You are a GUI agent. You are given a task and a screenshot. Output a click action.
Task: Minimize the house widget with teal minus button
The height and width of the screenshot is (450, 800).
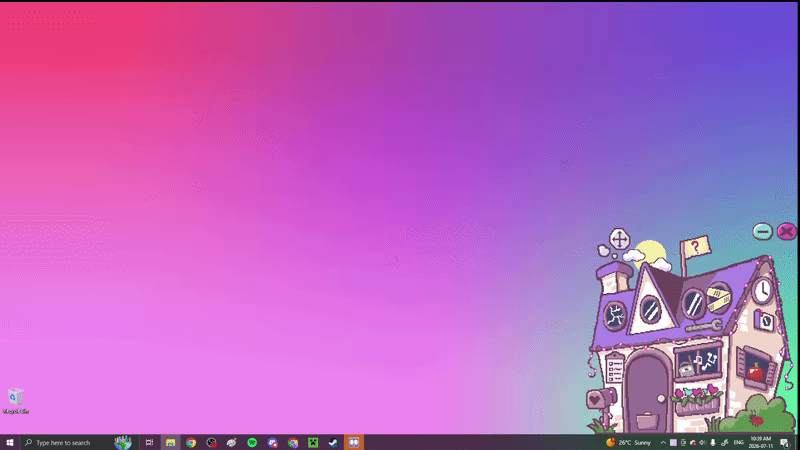pos(763,232)
